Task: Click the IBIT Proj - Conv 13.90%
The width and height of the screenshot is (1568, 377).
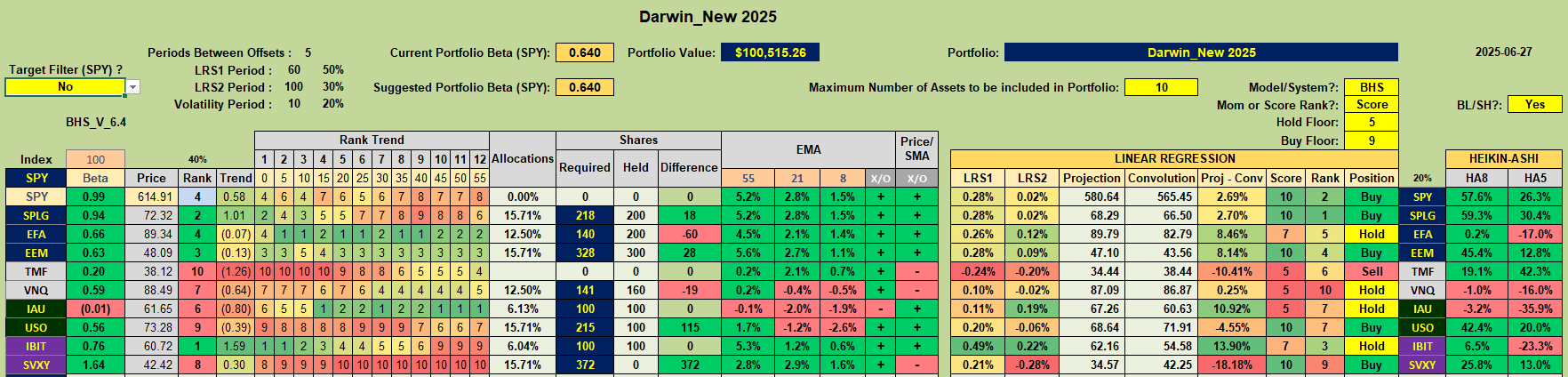Action: [x=1232, y=346]
